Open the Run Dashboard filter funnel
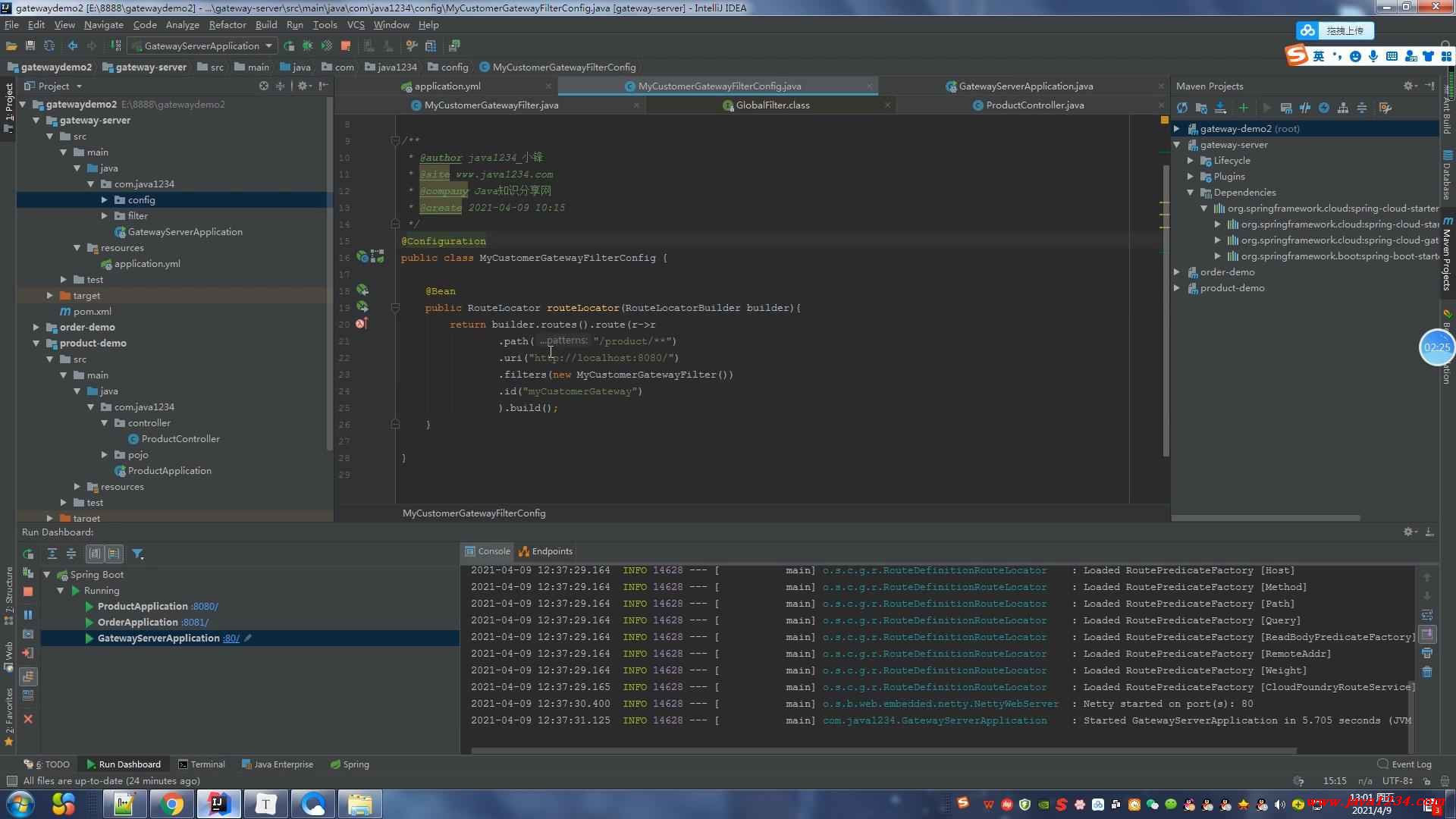 137,554
